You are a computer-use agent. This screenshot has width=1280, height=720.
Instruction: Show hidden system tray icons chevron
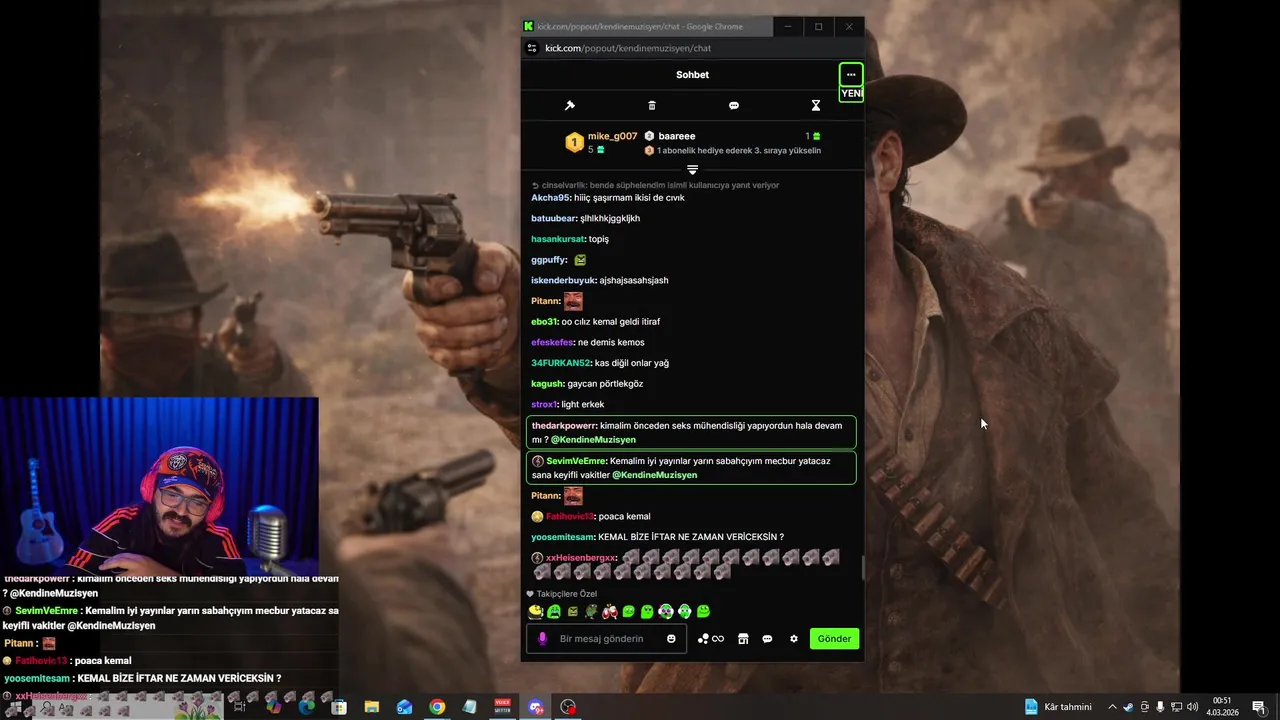[x=1112, y=707]
